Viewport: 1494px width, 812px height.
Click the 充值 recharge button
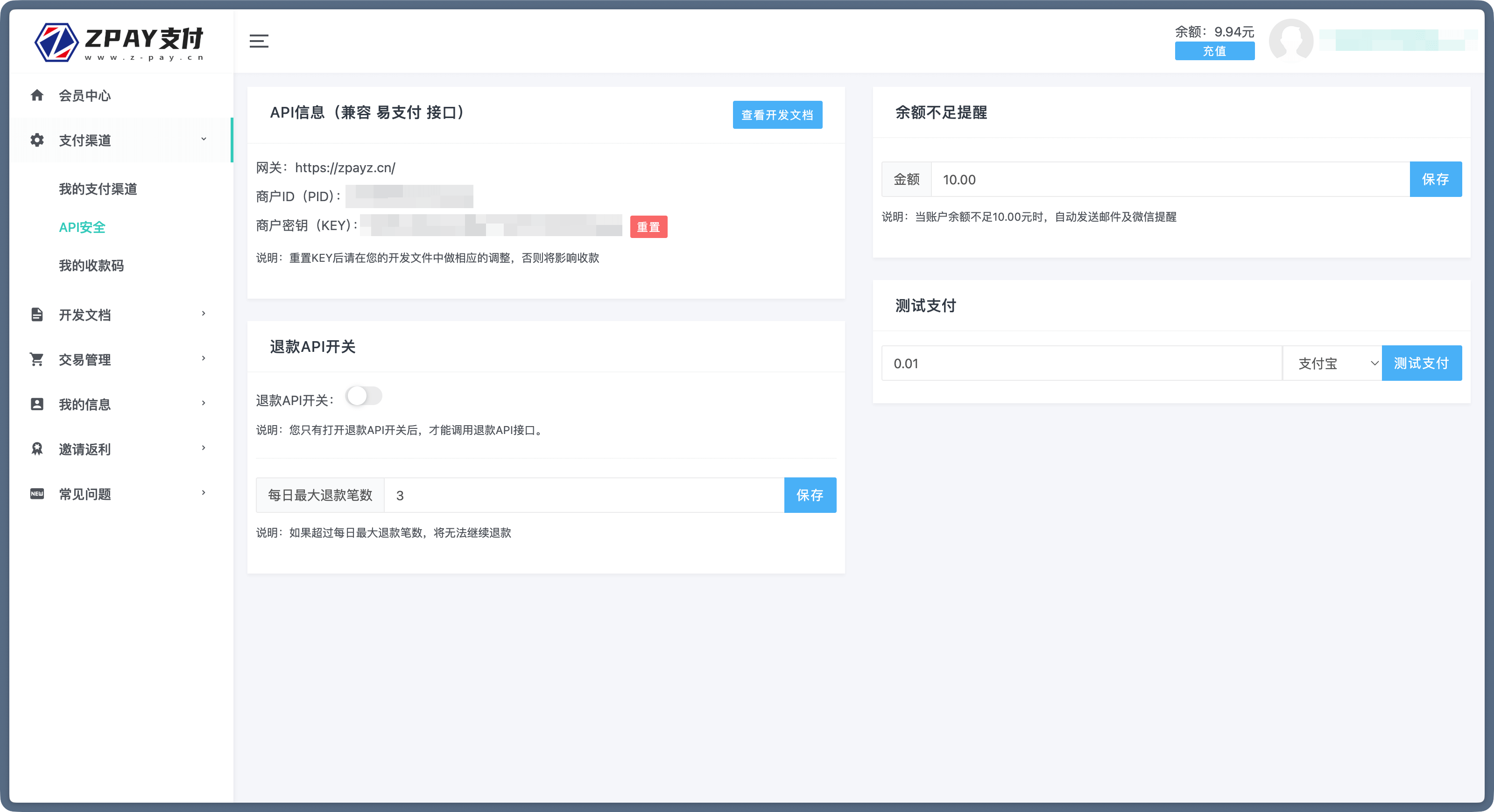(1214, 51)
